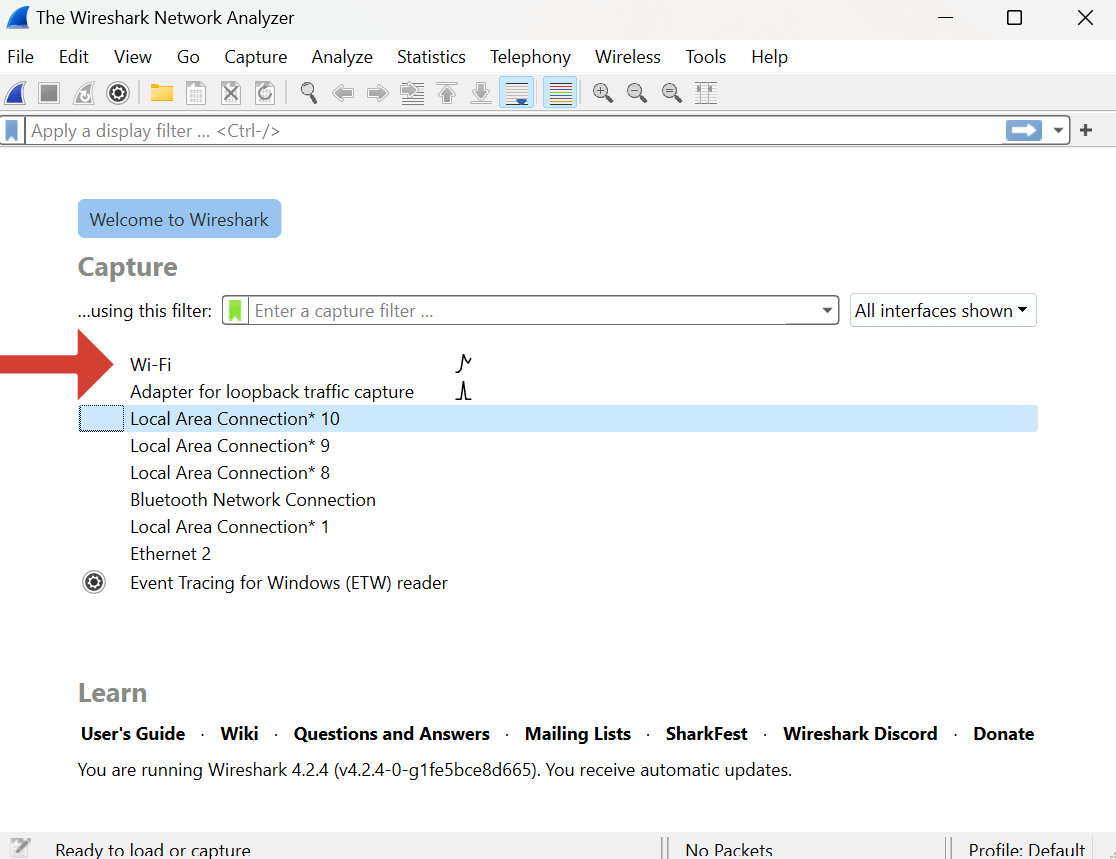Add a display filter button plus icon

(x=1086, y=130)
